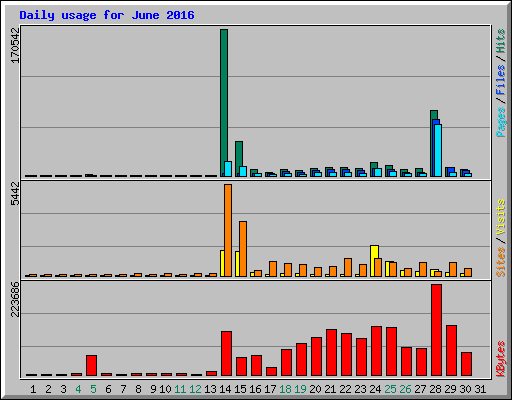Select the orange Sites bar for day 15

[243, 249]
